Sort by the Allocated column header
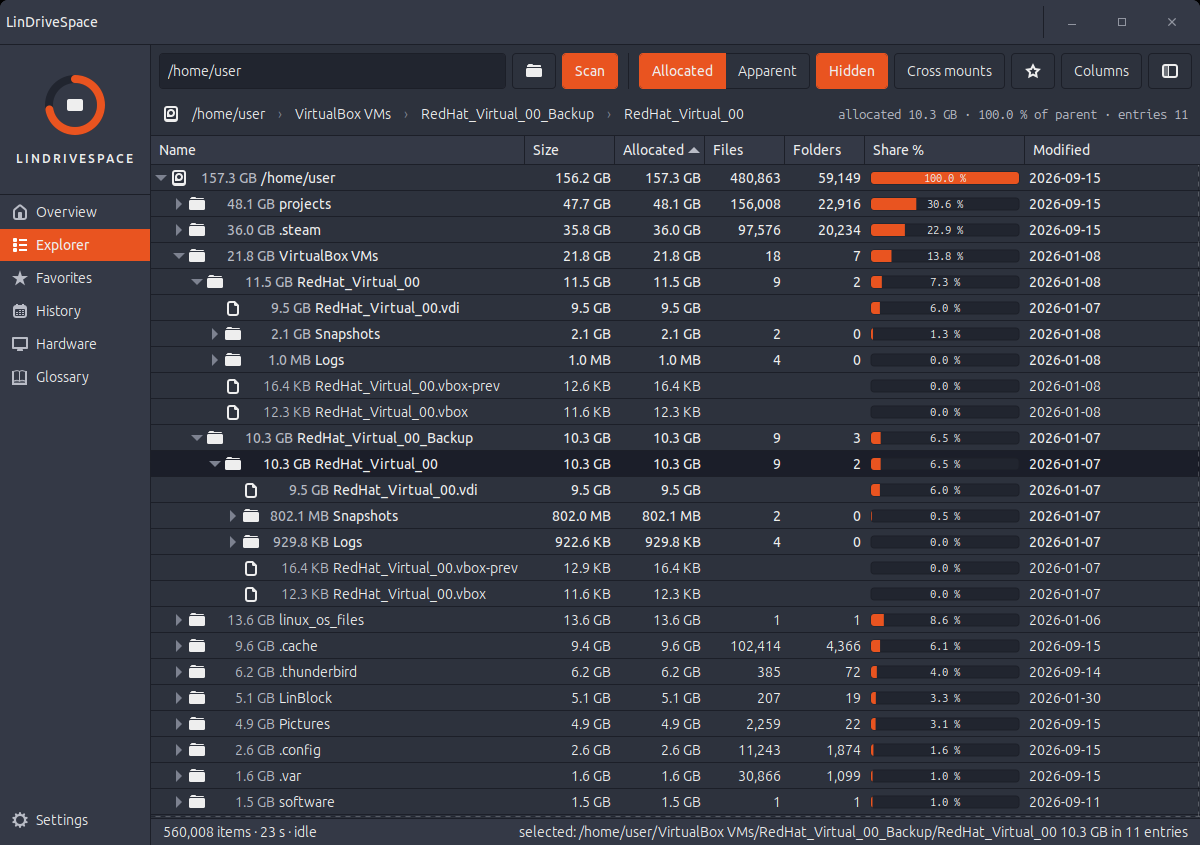Screen dimensions: 1200x845 tap(660, 150)
